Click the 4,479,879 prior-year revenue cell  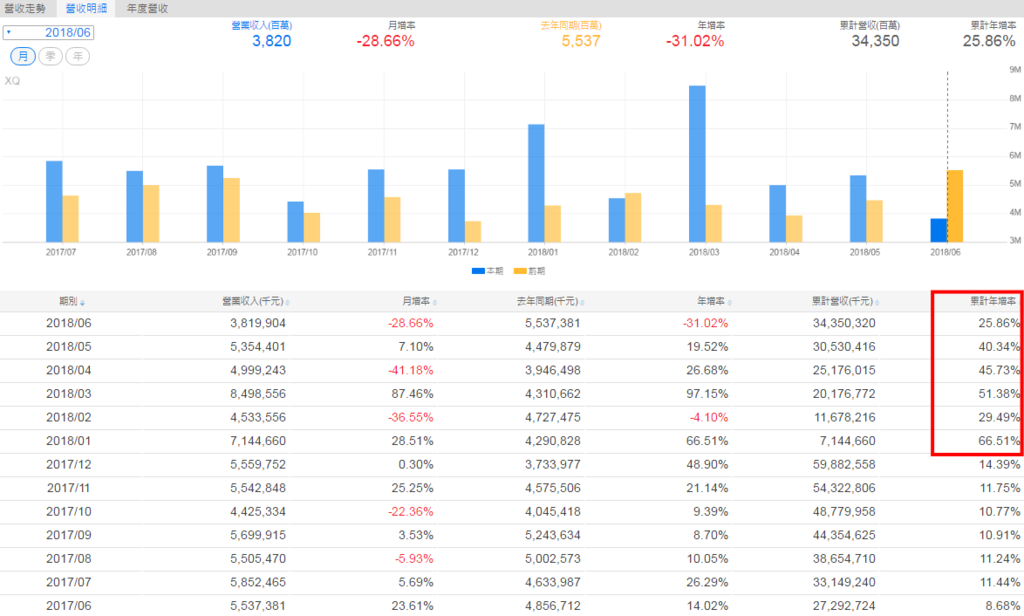click(552, 347)
